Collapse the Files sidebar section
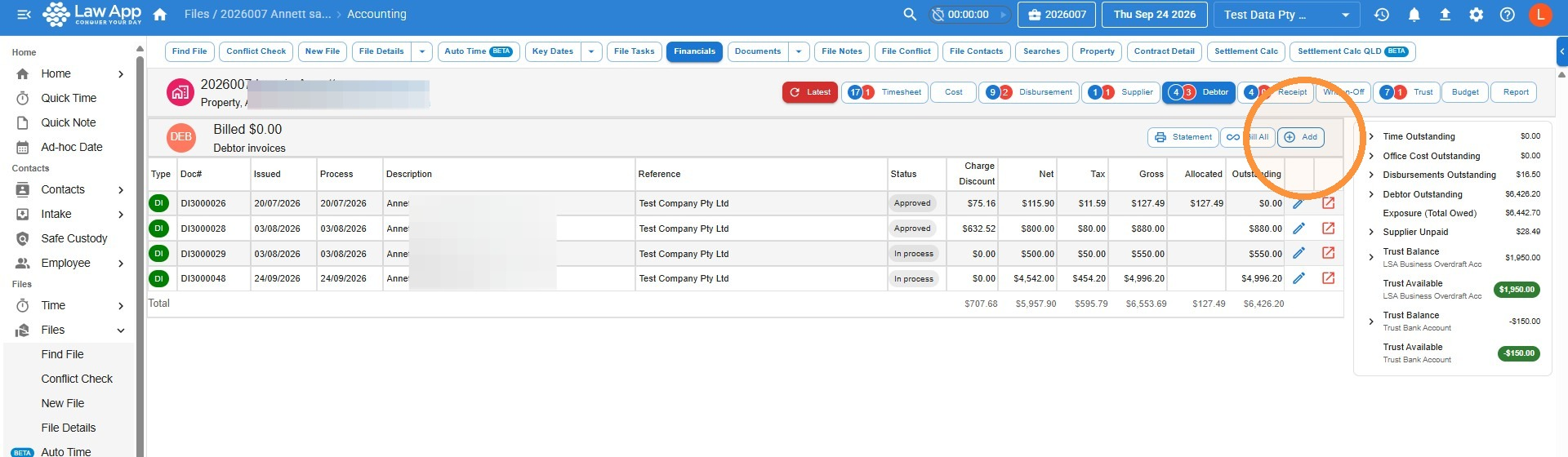1568x457 pixels. click(121, 330)
